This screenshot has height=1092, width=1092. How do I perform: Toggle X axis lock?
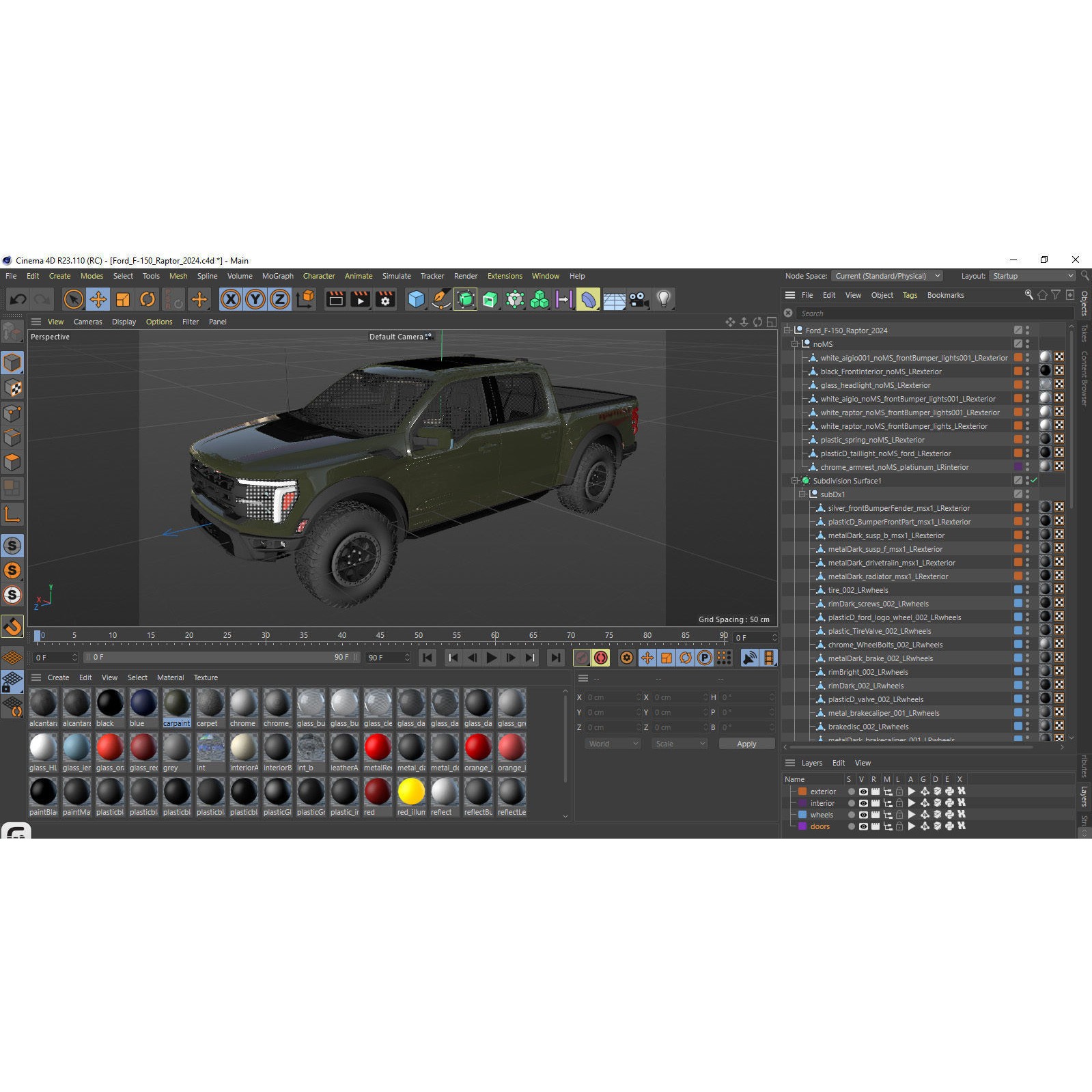pos(231,299)
